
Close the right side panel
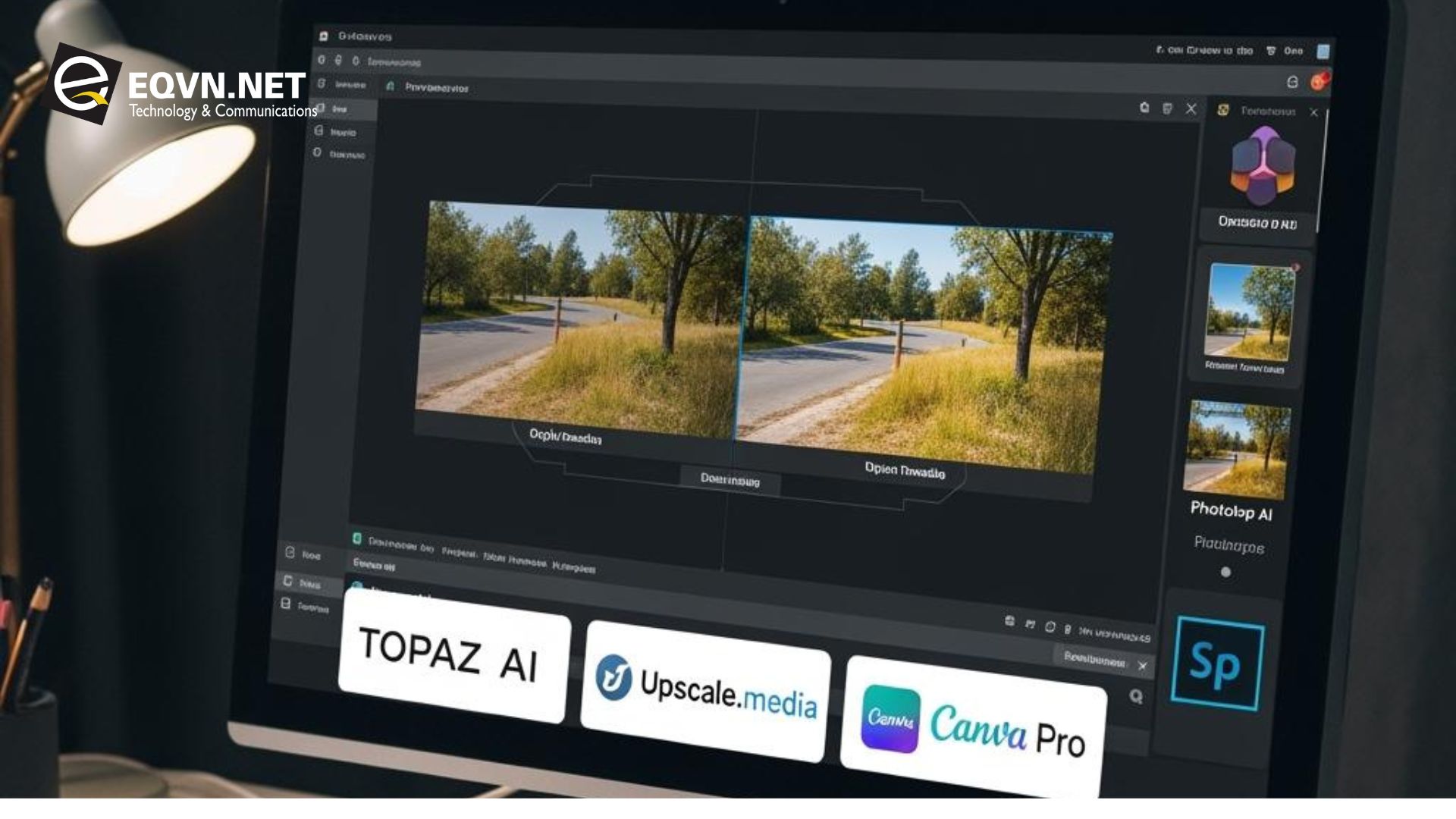click(1313, 112)
